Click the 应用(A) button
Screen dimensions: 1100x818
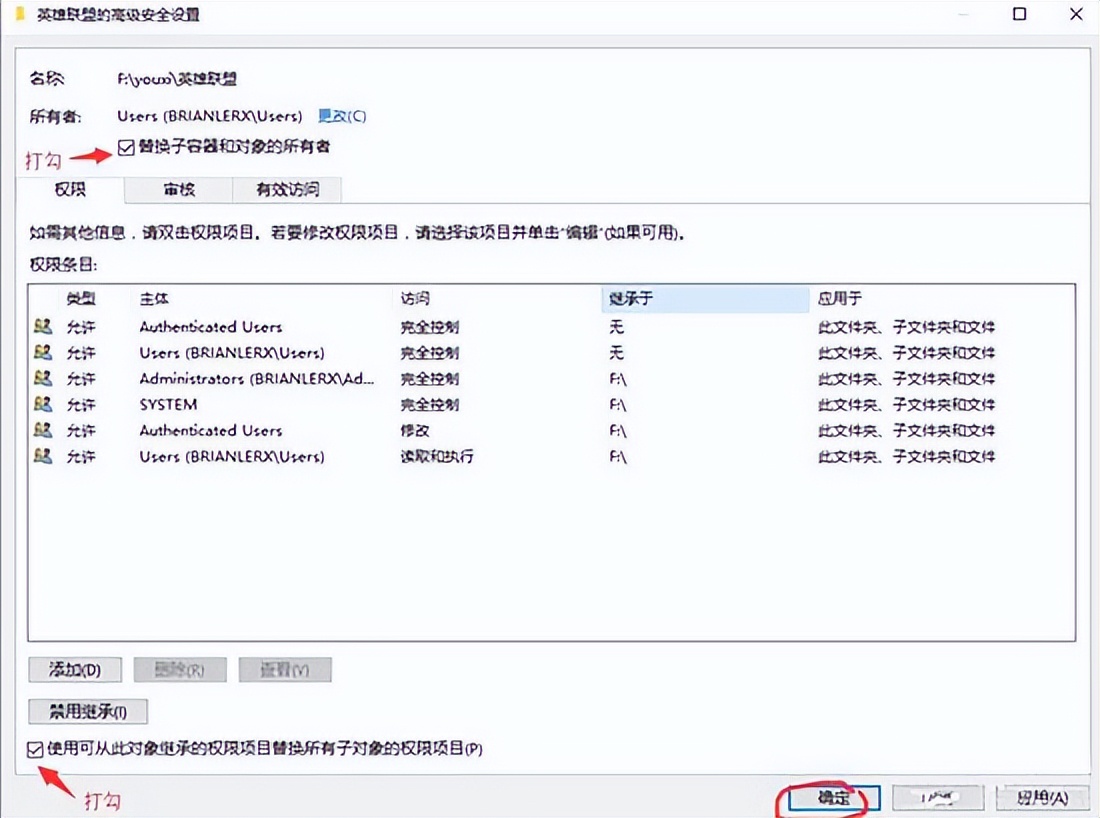pos(1039,797)
